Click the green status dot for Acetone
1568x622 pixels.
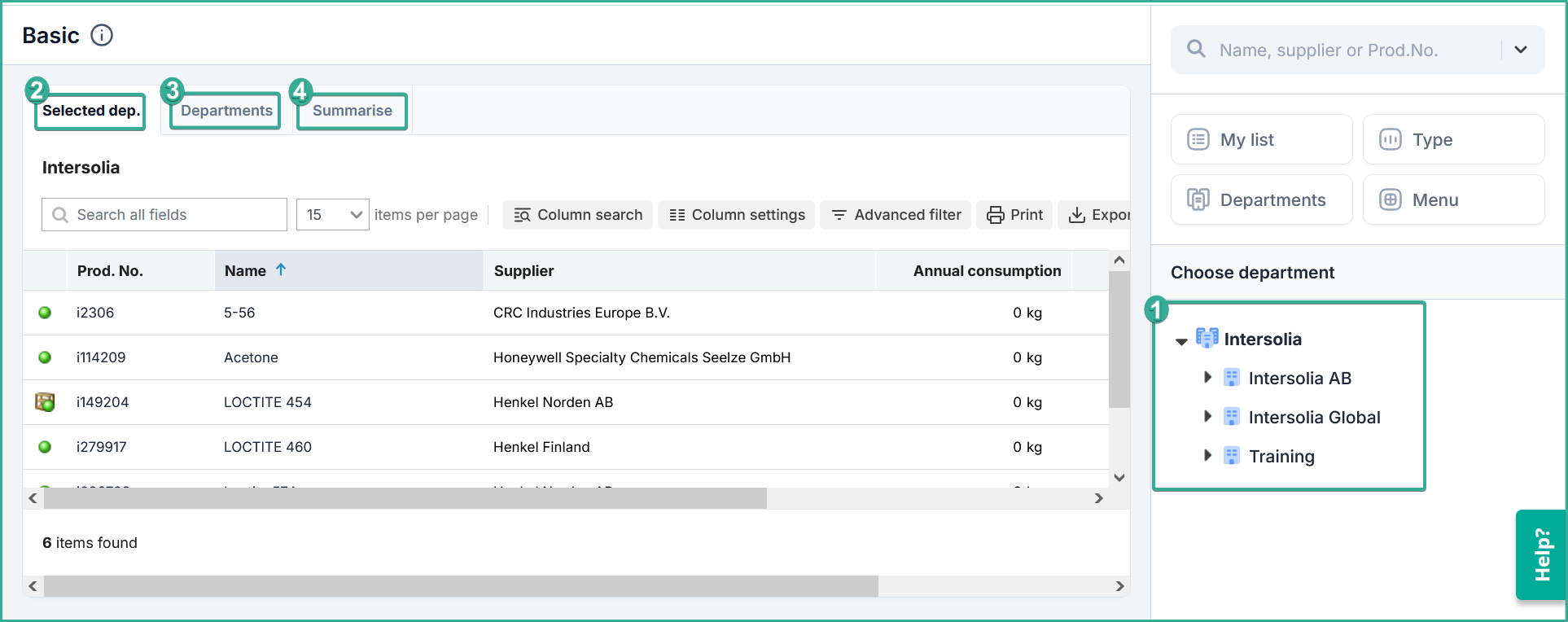[x=45, y=357]
